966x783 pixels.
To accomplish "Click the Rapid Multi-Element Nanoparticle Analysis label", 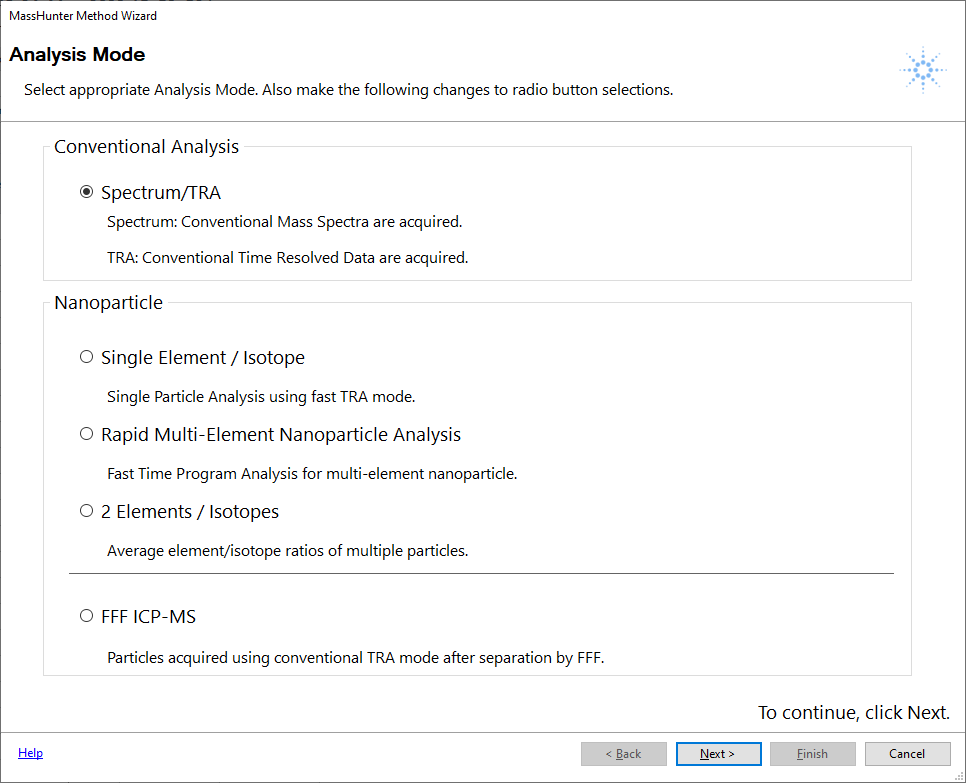I will (x=281, y=434).
